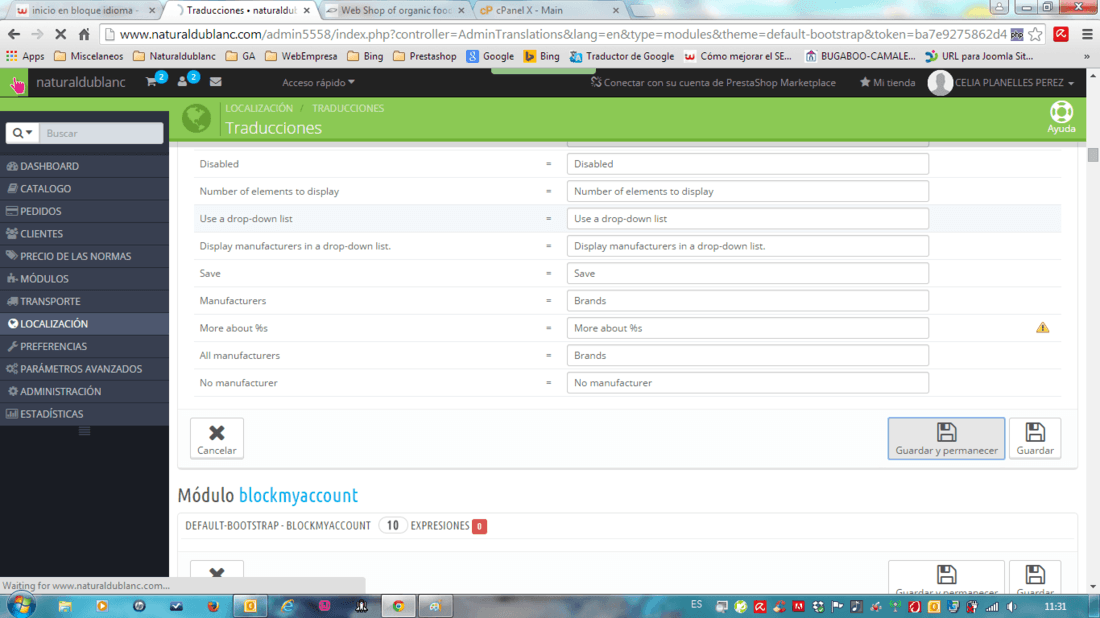Open the Chrome menu hamburger icon

pos(1087,34)
